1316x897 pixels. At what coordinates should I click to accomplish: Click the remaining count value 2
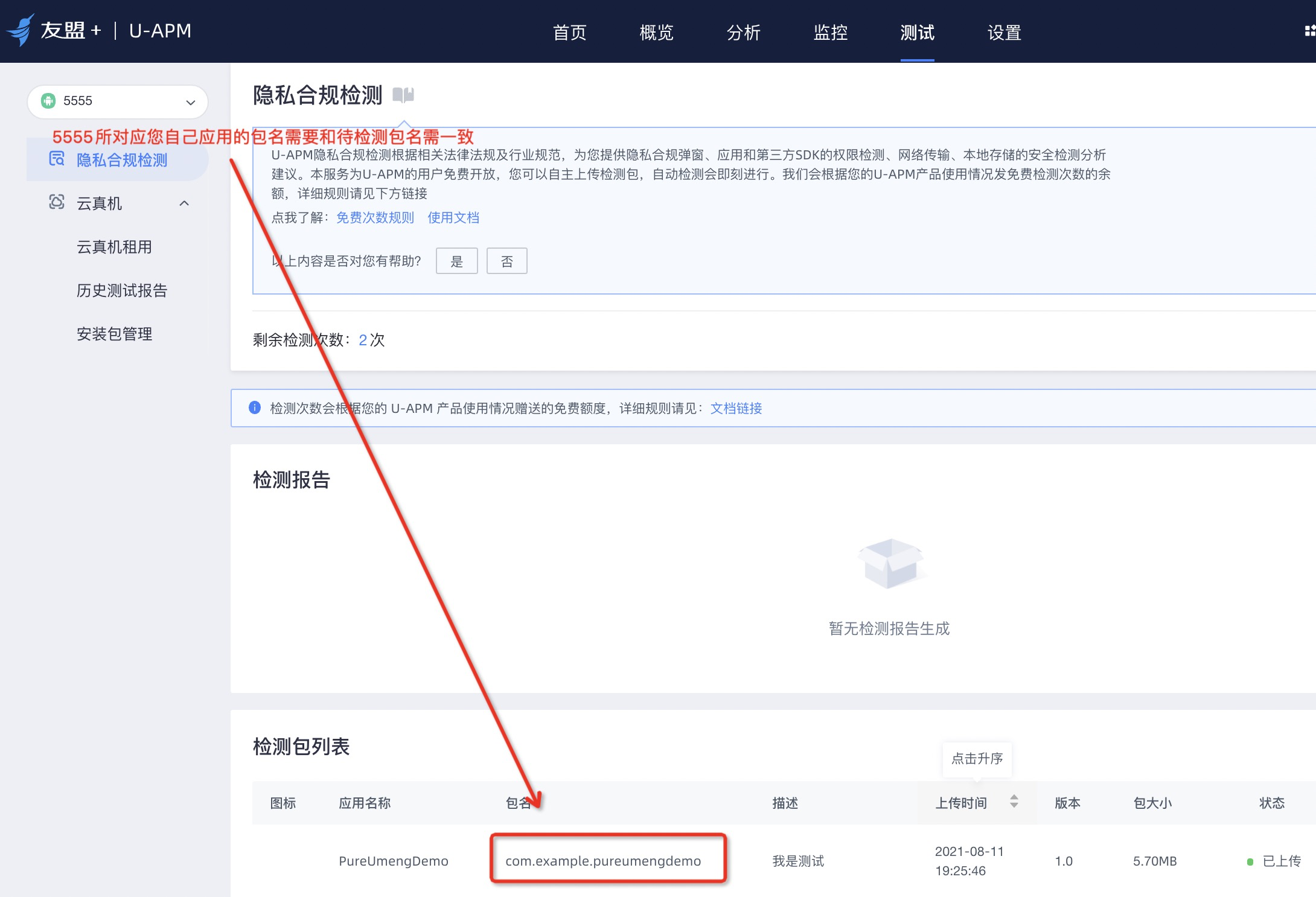pos(363,340)
